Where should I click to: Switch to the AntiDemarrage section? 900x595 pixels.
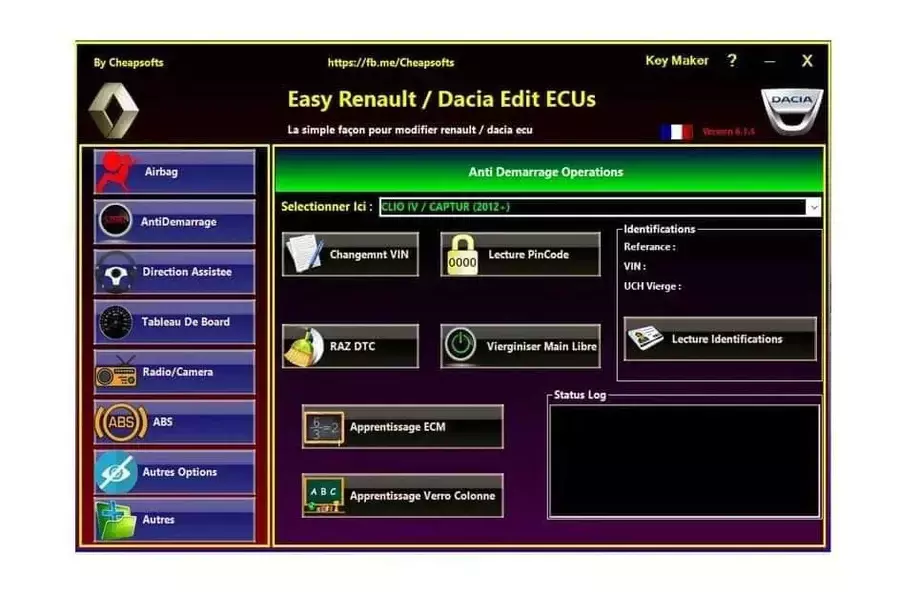coord(174,221)
